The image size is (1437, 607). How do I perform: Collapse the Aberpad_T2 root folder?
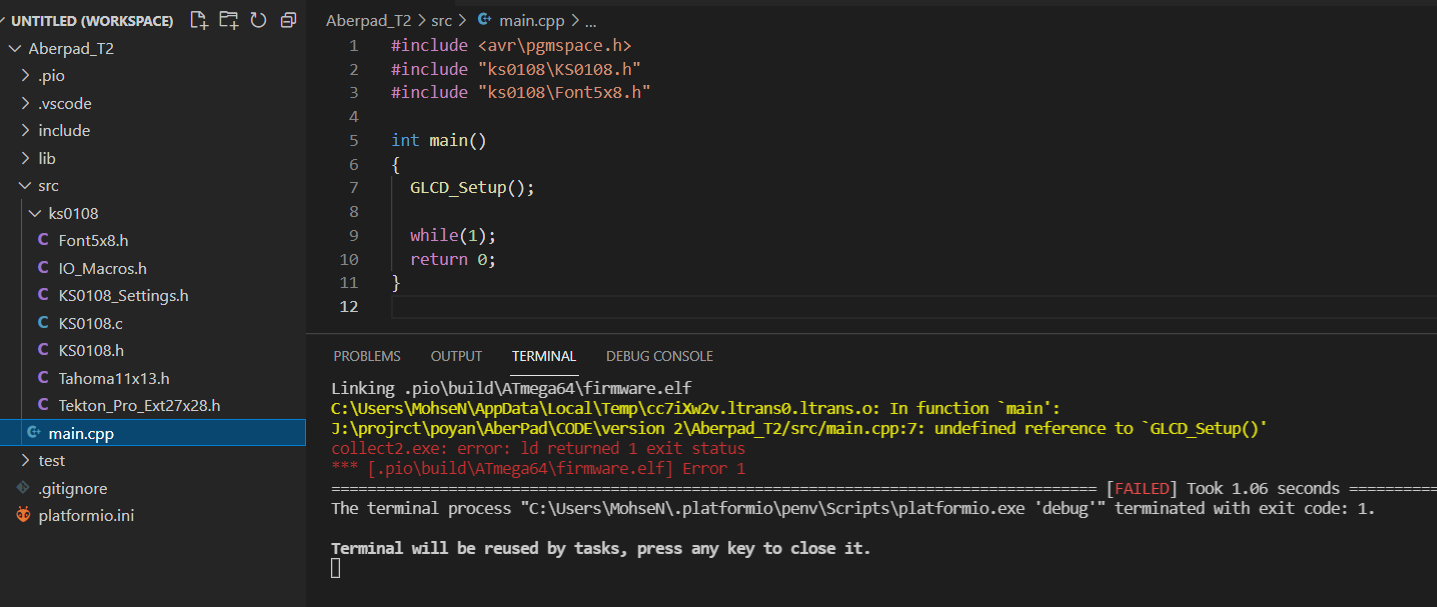[70, 48]
